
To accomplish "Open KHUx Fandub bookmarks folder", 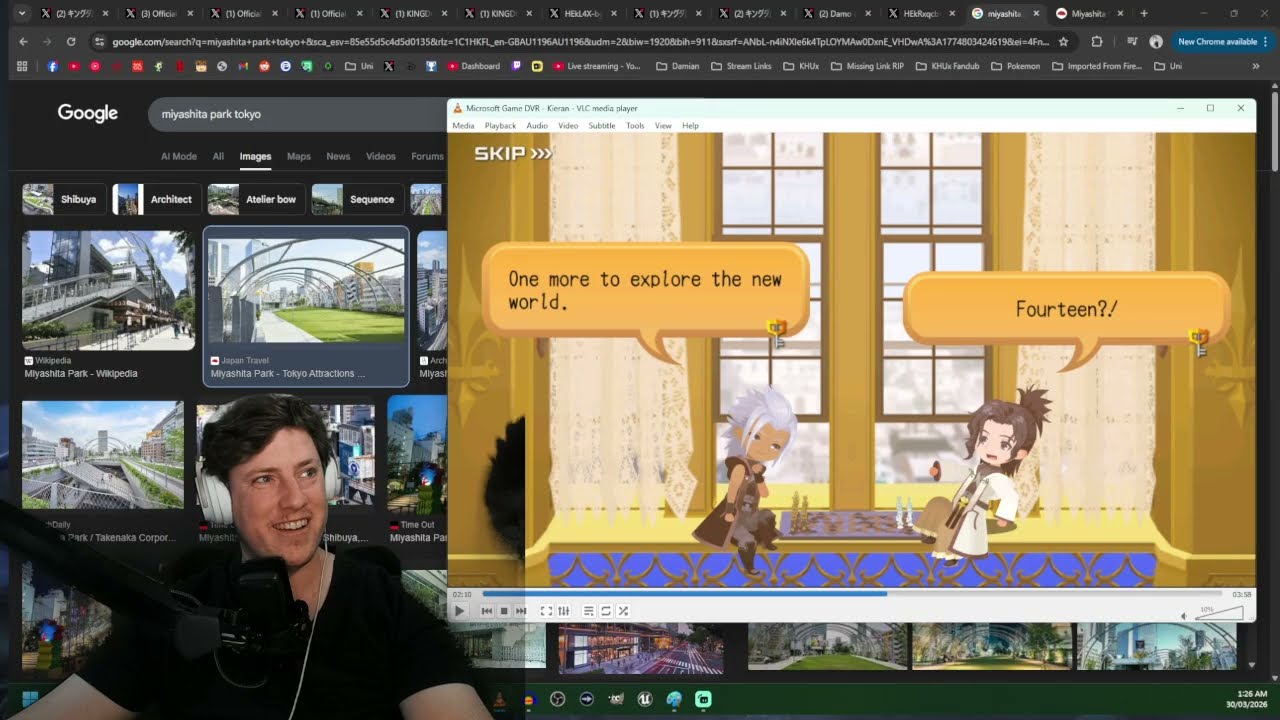I will [947, 66].
